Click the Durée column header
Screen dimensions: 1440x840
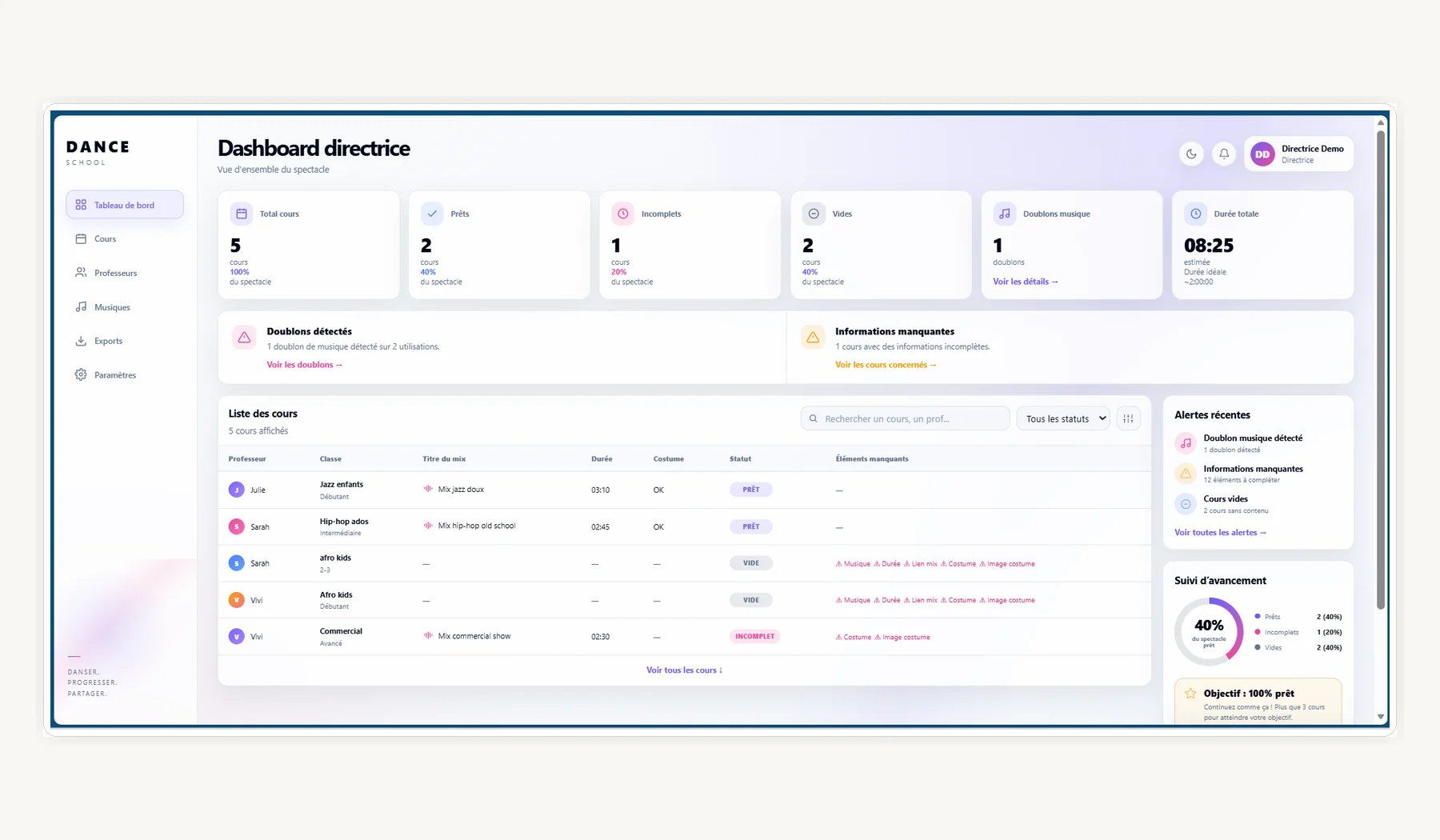pos(602,459)
